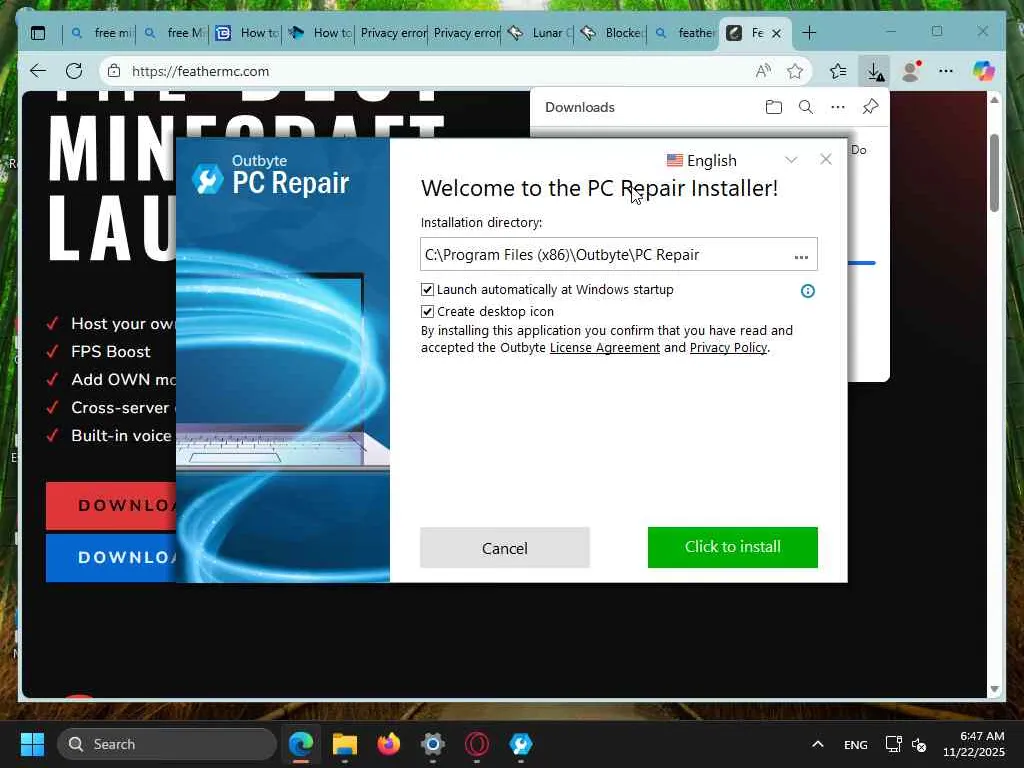
Task: Cancel the PC Repair installer
Action: coord(505,547)
